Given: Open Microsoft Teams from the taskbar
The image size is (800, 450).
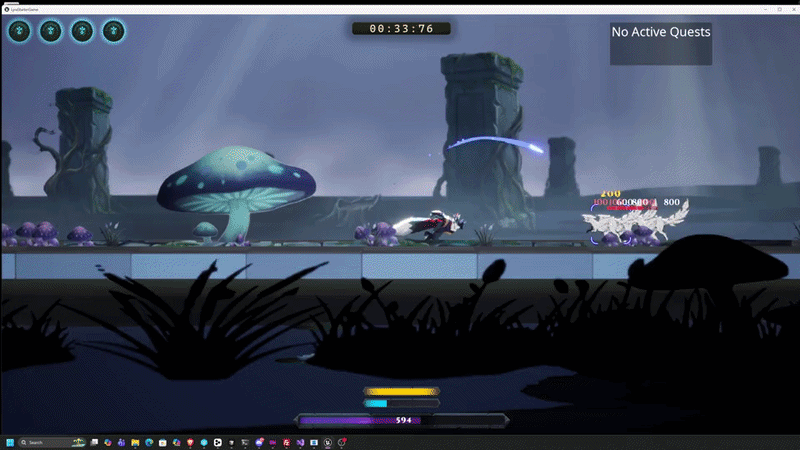Looking at the screenshot, I should click(x=121, y=442).
